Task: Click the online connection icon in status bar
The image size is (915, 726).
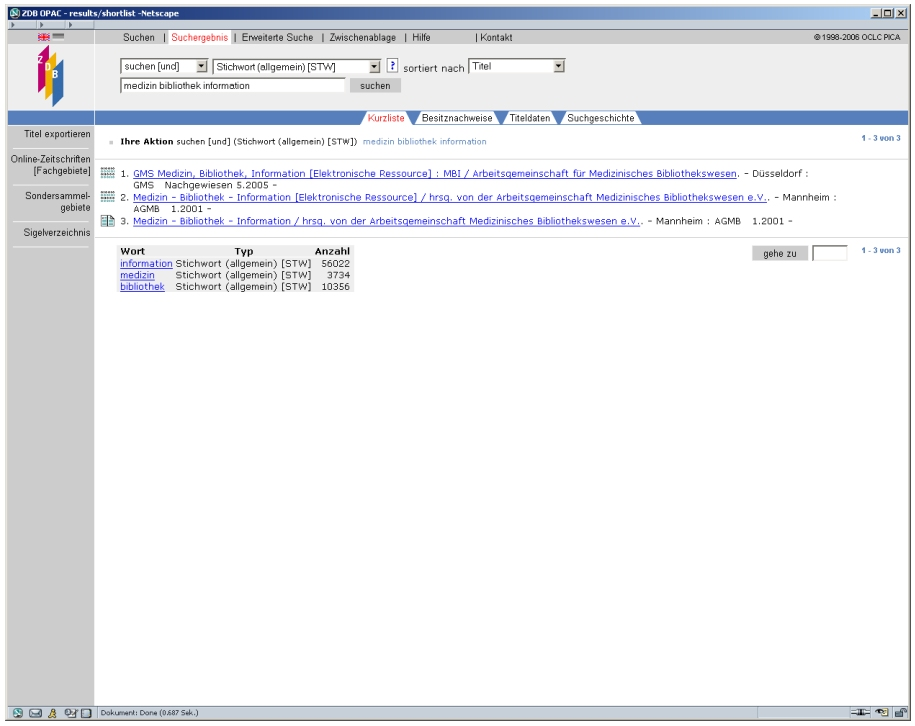Action: [x=862, y=713]
